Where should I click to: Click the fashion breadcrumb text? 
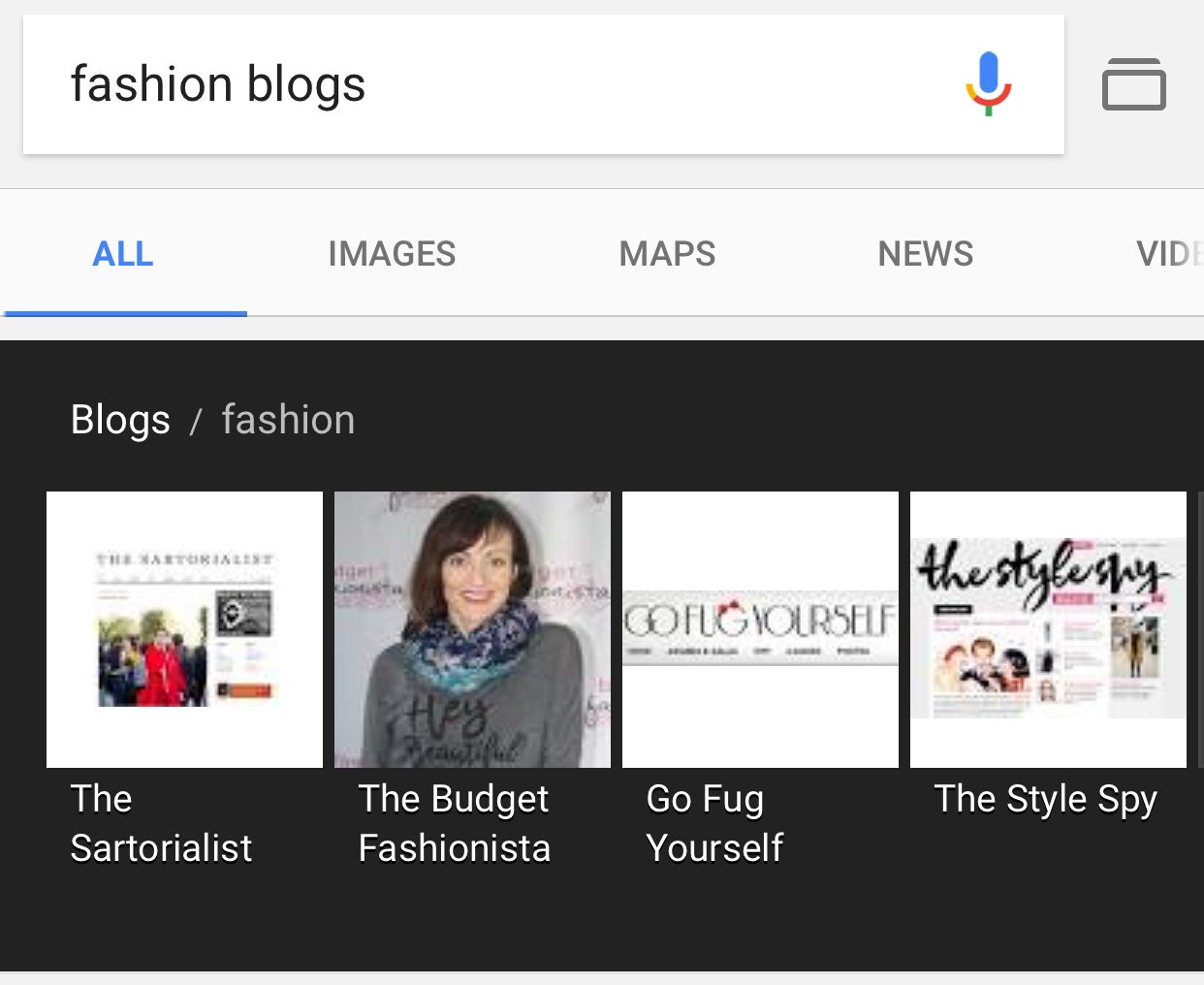click(x=288, y=420)
